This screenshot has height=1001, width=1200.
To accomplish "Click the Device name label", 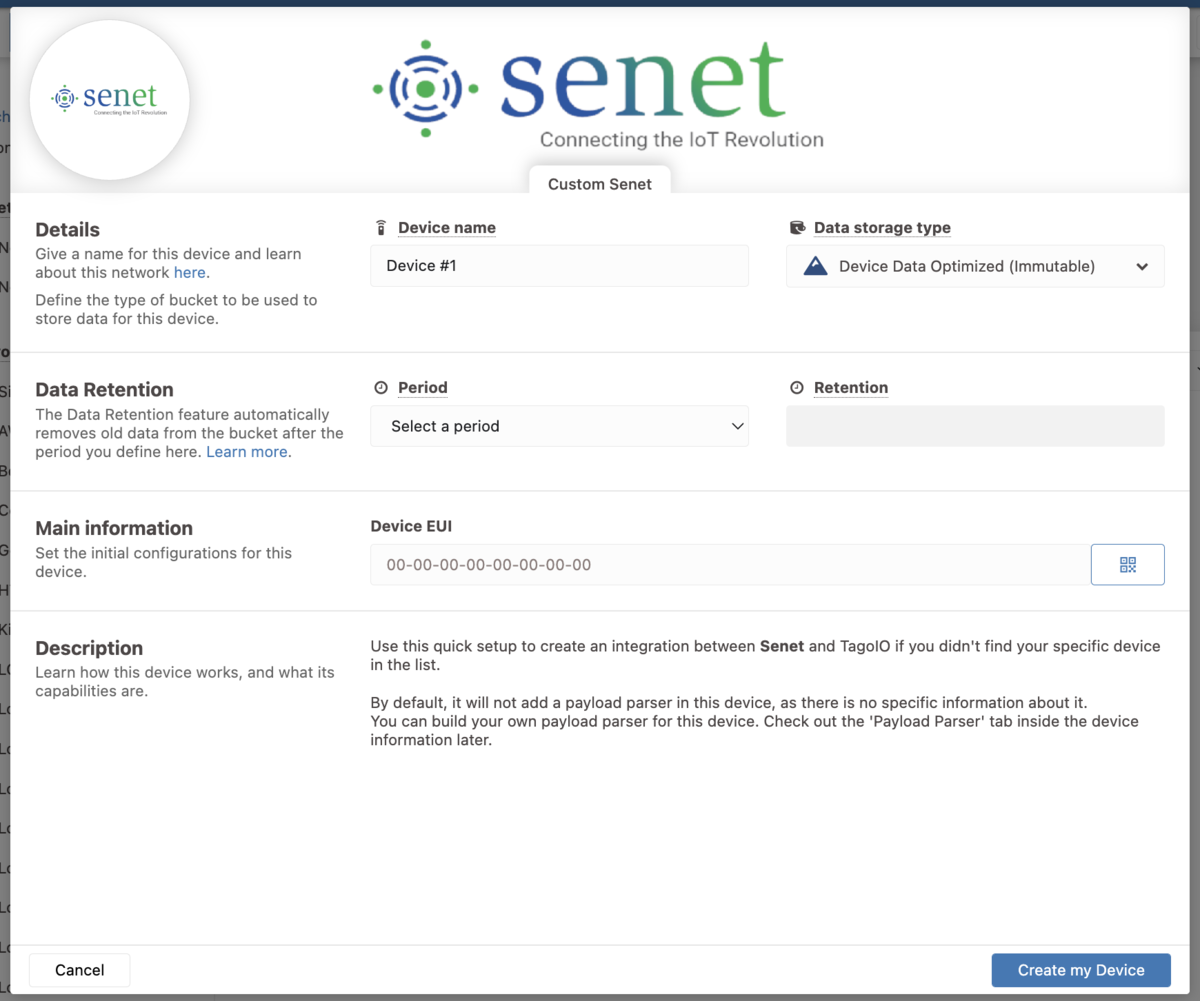I will coord(447,228).
